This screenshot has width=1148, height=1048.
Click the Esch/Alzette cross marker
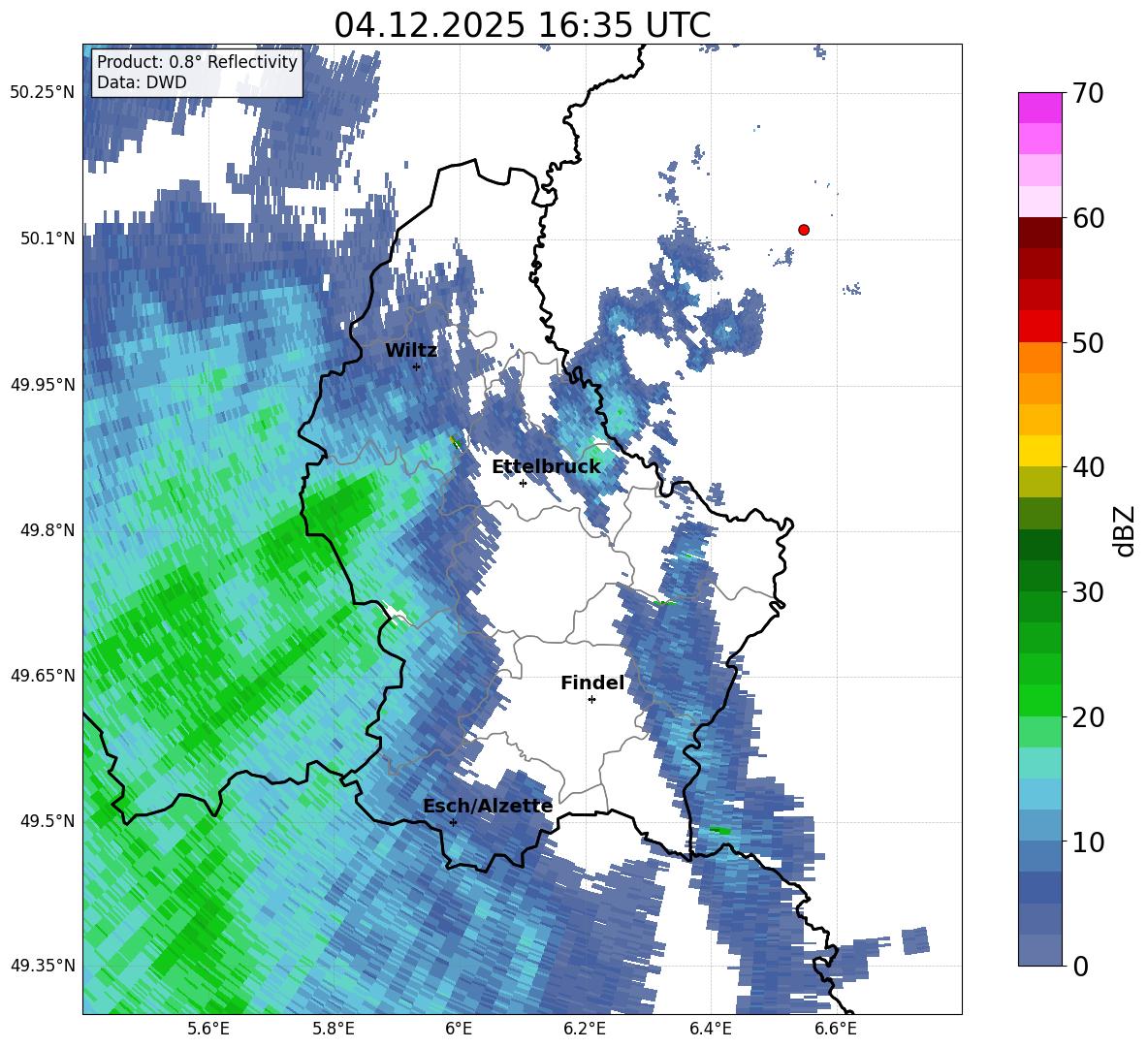(453, 822)
